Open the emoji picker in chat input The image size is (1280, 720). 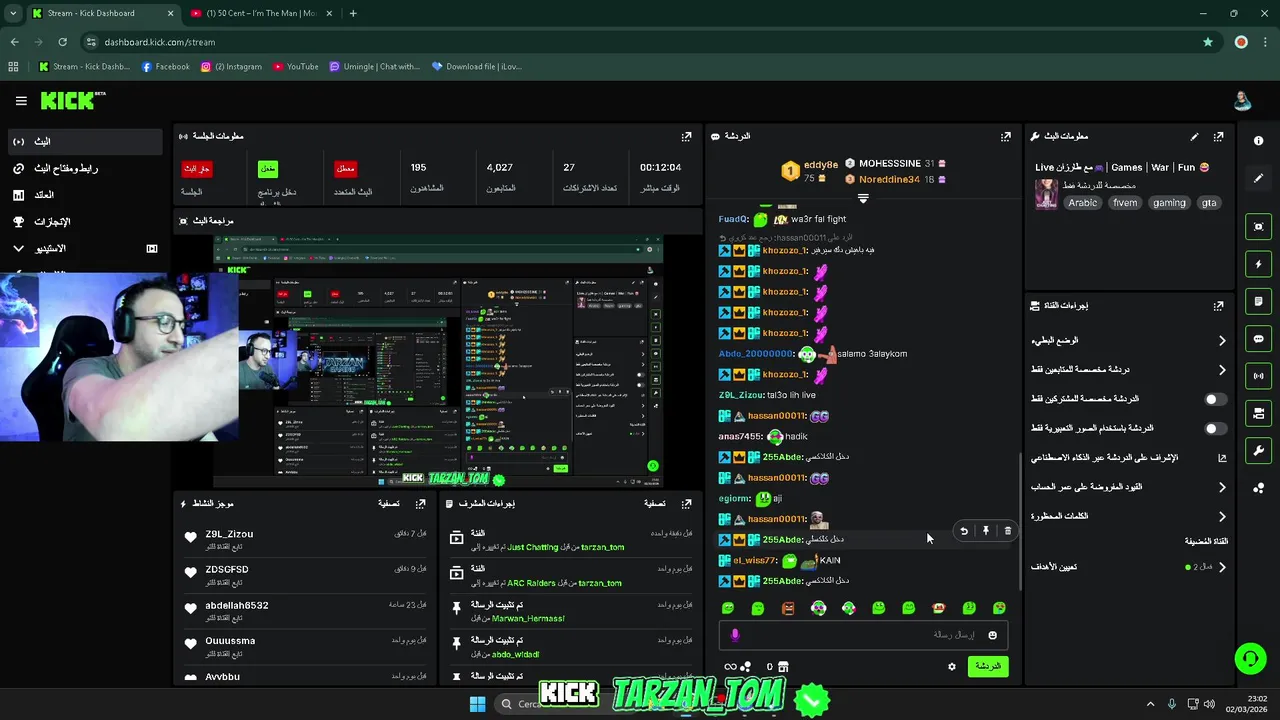992,635
